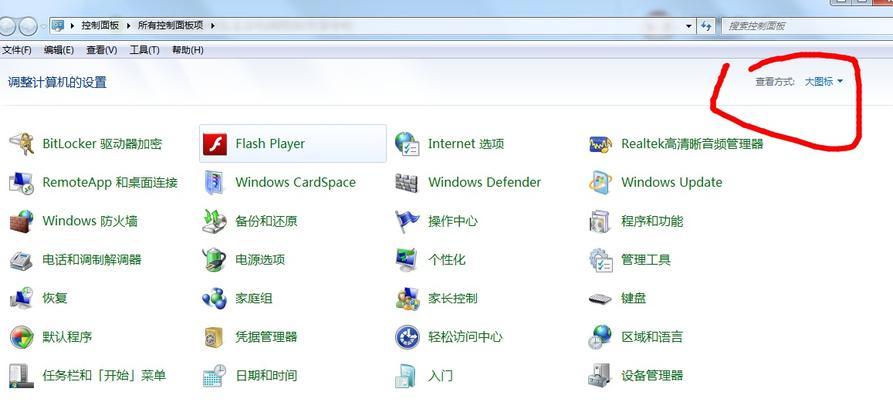The height and width of the screenshot is (400, 893).
Task: Open the Realtek audio manager icon
Action: click(x=600, y=144)
